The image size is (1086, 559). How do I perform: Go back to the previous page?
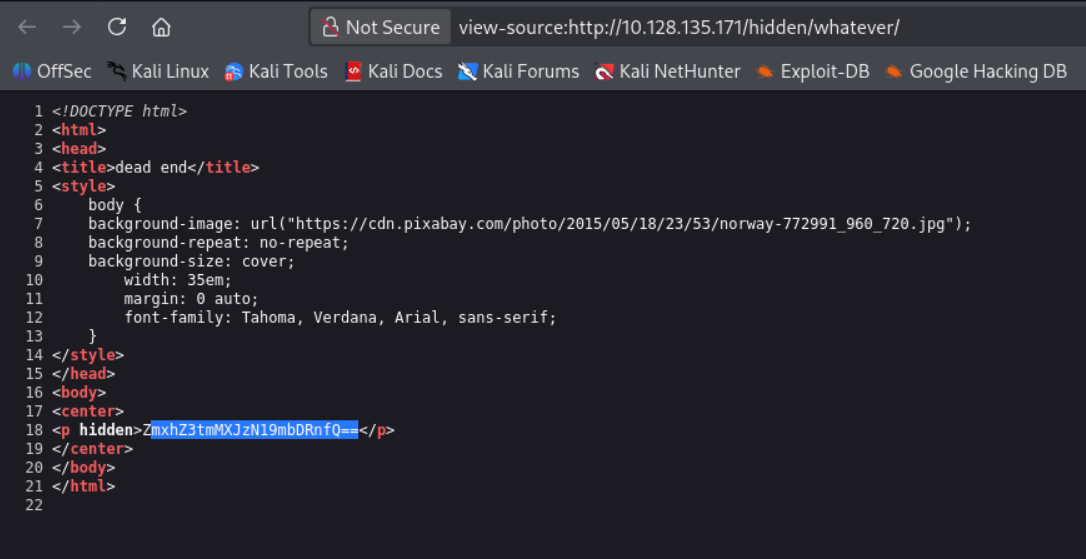tap(26, 28)
